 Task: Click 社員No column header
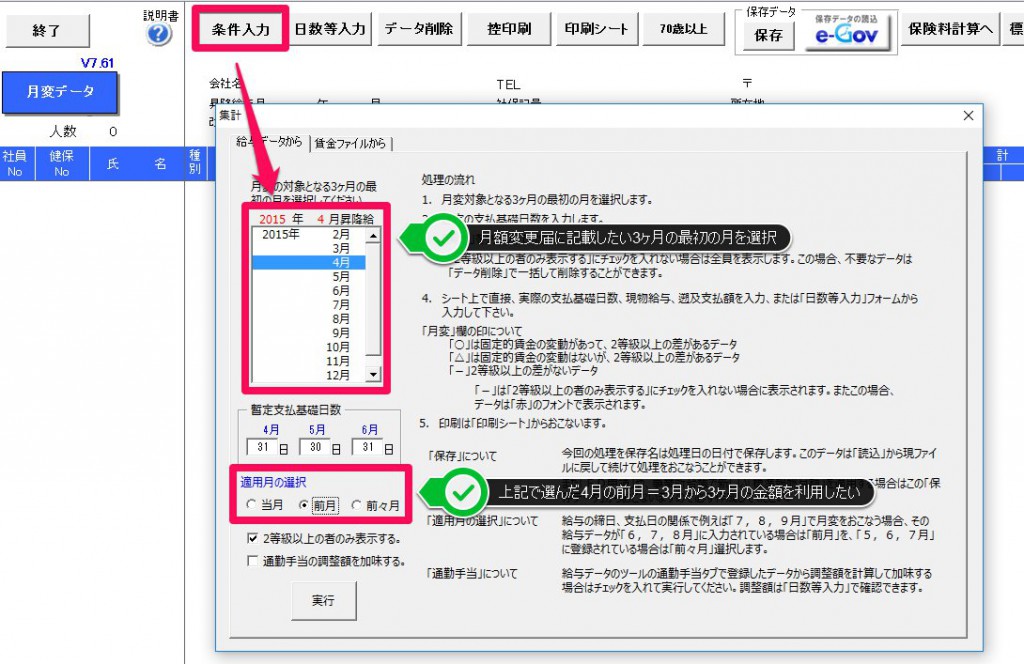tap(14, 164)
